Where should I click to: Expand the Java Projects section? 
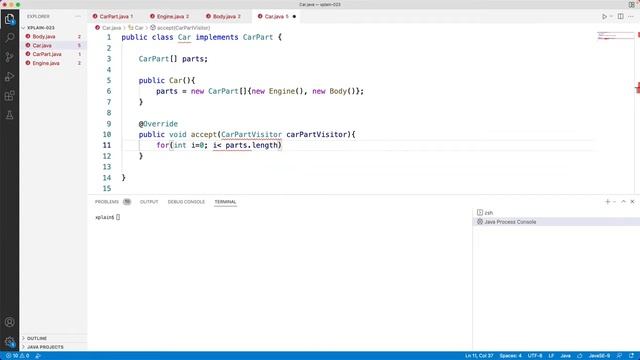[53, 347]
